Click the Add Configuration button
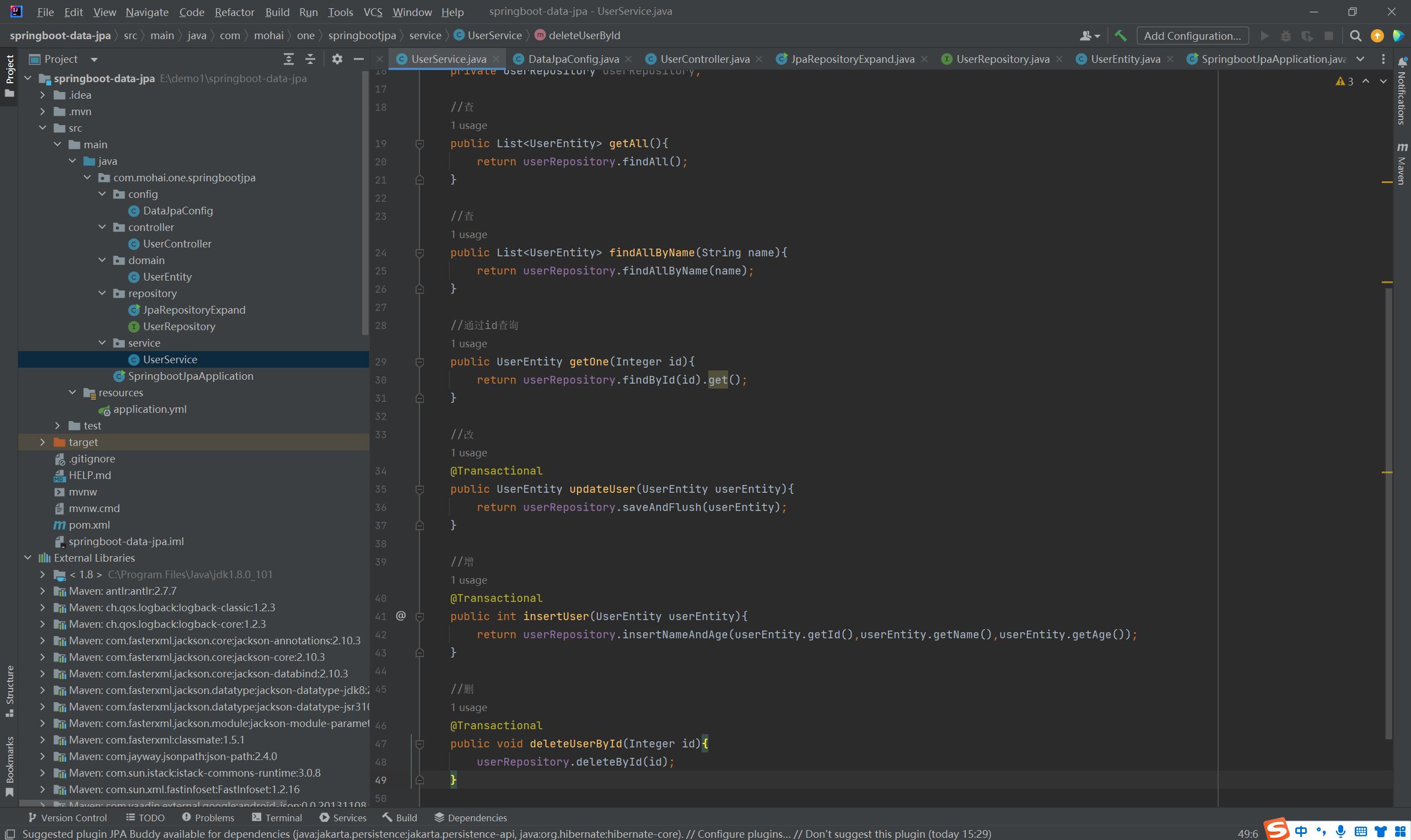The width and height of the screenshot is (1411, 840). tap(1192, 36)
